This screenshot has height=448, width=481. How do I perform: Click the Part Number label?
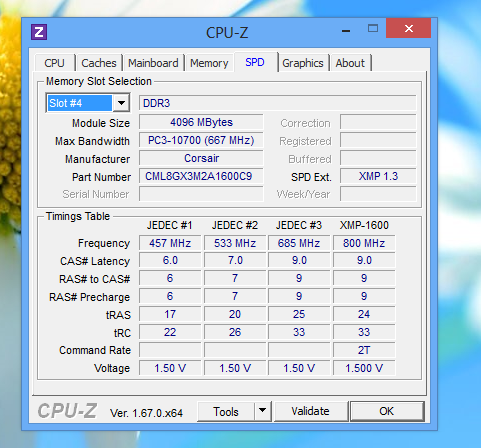pos(101,177)
